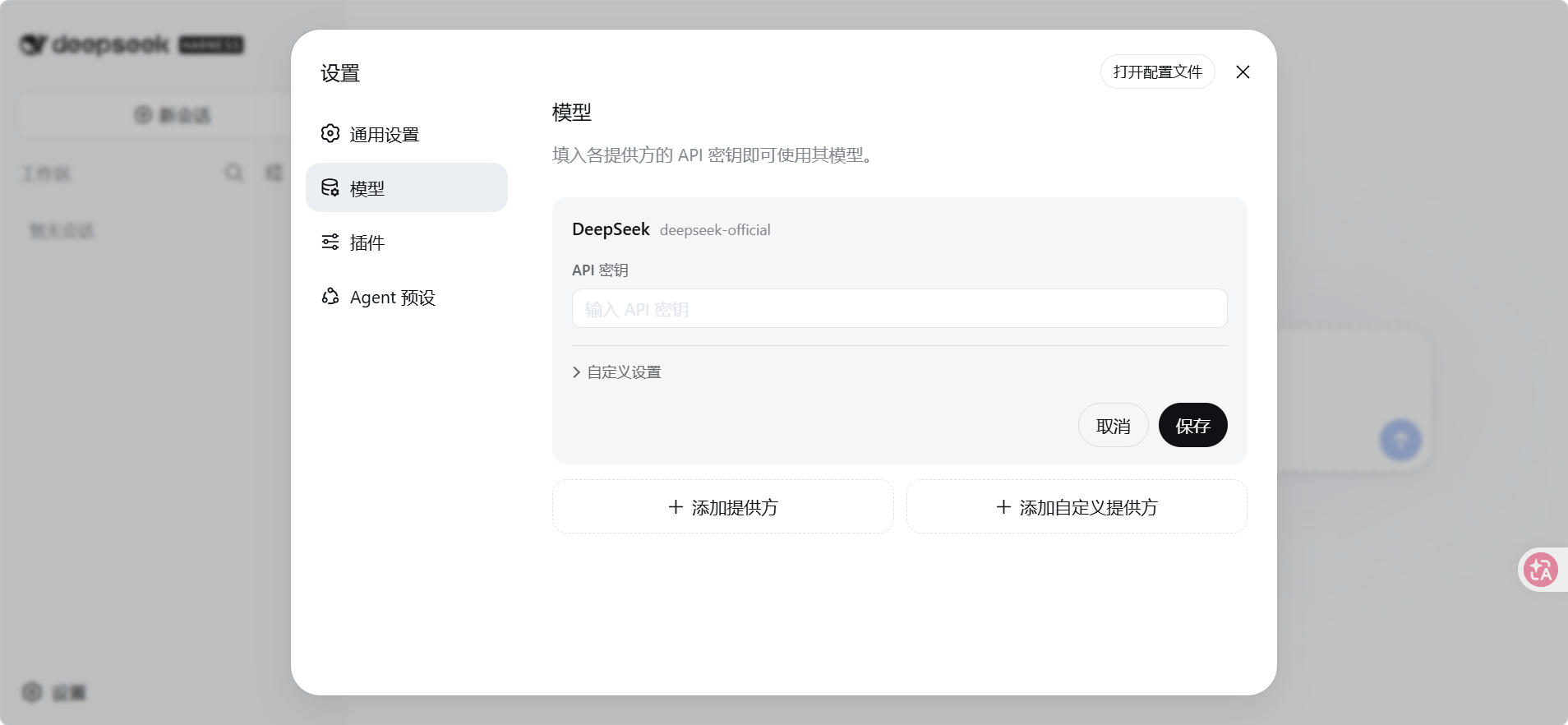1568x725 pixels.
Task: Click 添加自定义提供方 button
Action: (1077, 507)
